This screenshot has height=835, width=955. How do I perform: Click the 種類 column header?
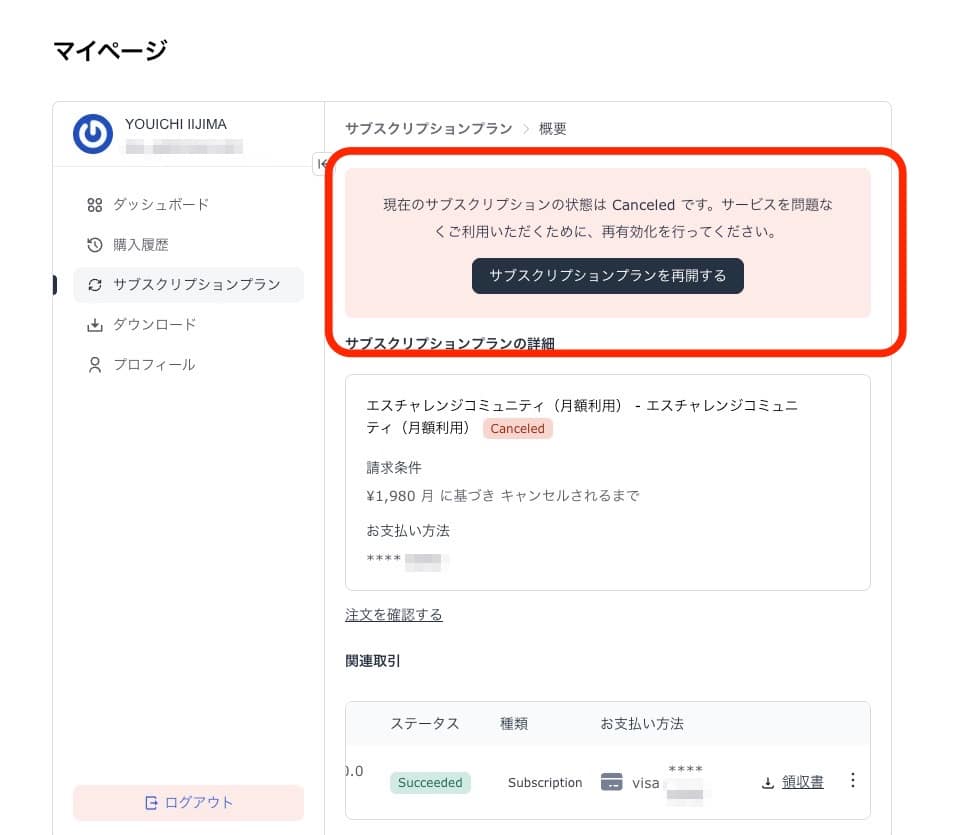click(513, 724)
